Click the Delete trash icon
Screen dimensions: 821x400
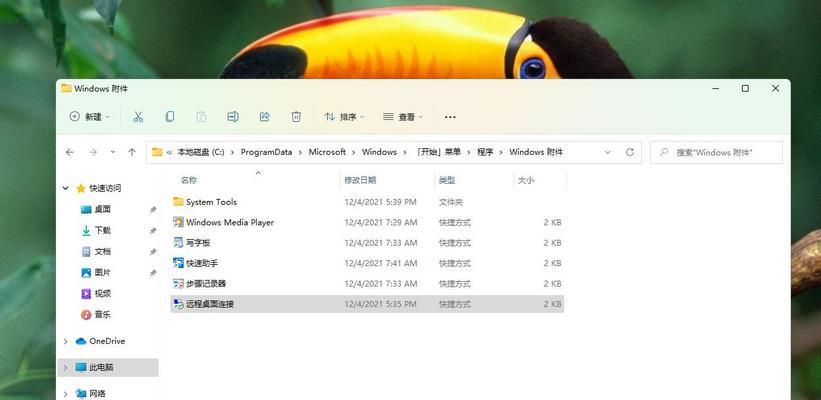pyautogui.click(x=296, y=117)
